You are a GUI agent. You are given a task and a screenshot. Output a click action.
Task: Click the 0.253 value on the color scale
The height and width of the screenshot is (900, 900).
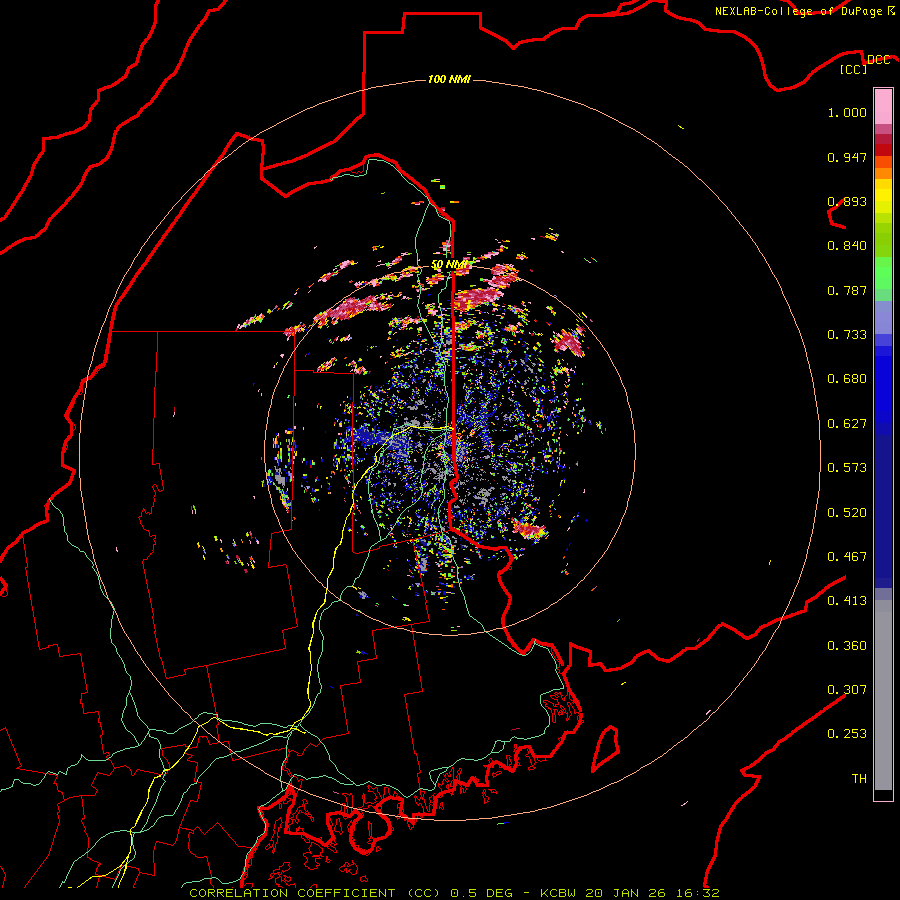(x=847, y=734)
